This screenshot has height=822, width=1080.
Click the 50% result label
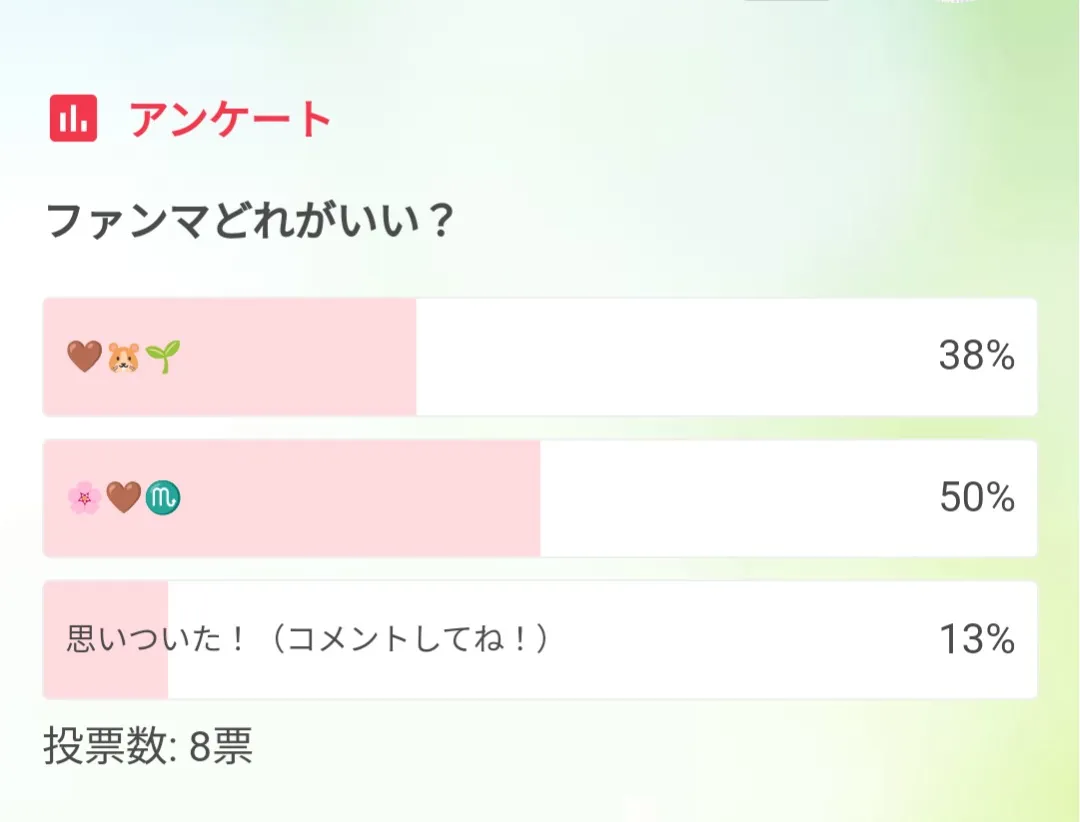click(x=976, y=497)
